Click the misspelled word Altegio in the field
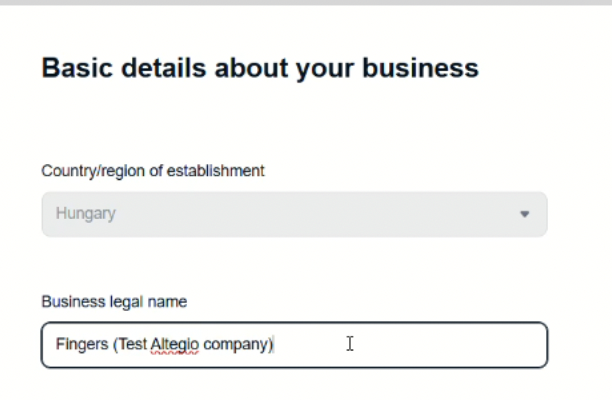This screenshot has height=400, width=612. (x=174, y=345)
